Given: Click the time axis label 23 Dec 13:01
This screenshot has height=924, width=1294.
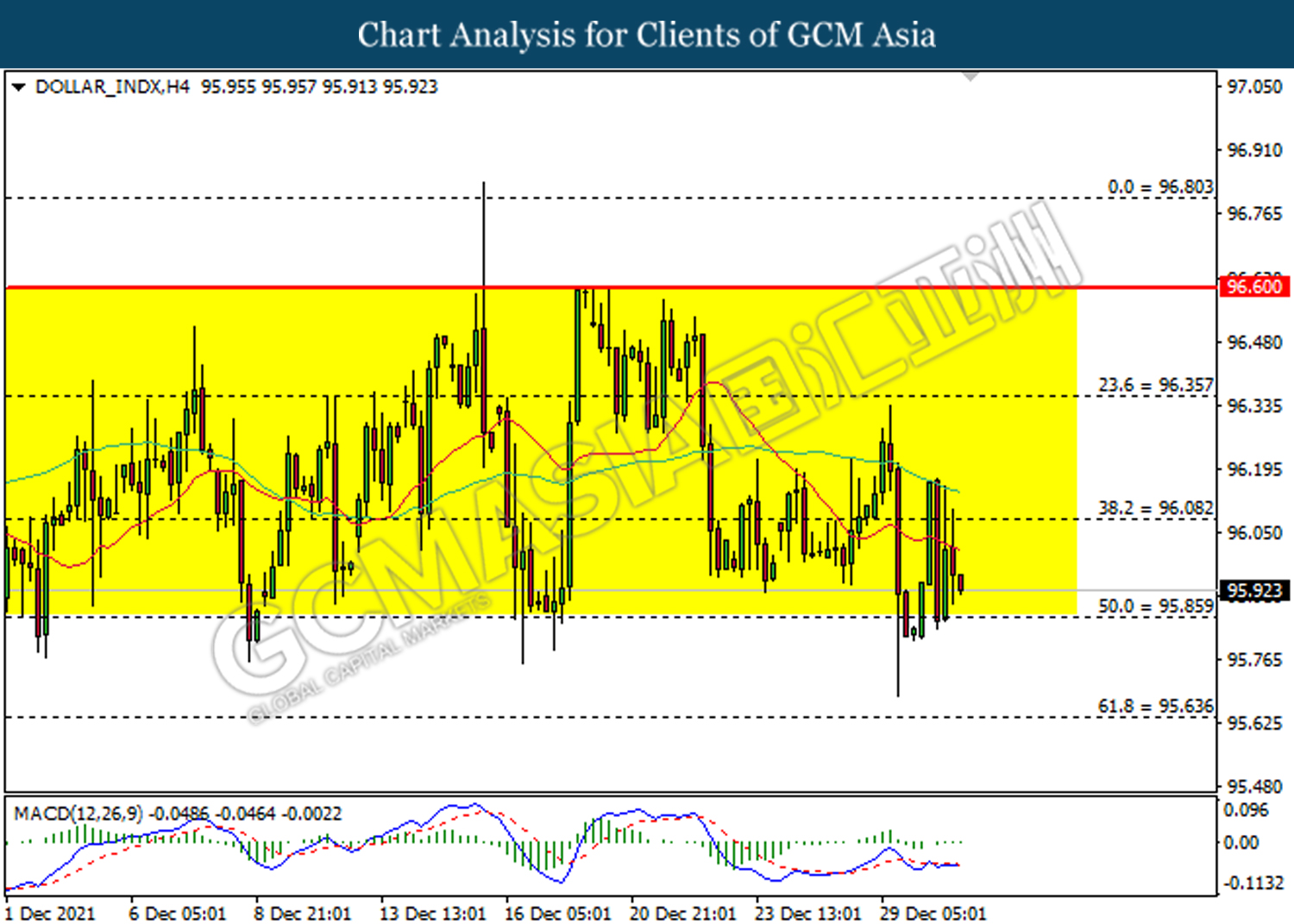Looking at the screenshot, I should pyautogui.click(x=808, y=914).
